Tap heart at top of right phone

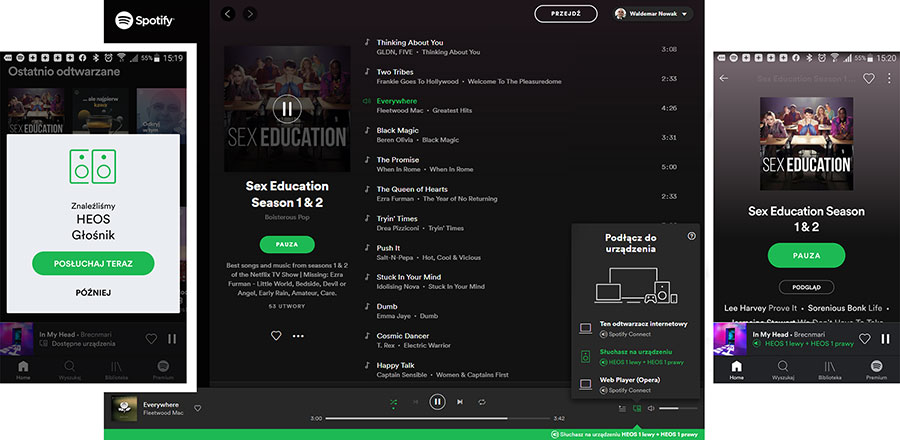pos(868,79)
